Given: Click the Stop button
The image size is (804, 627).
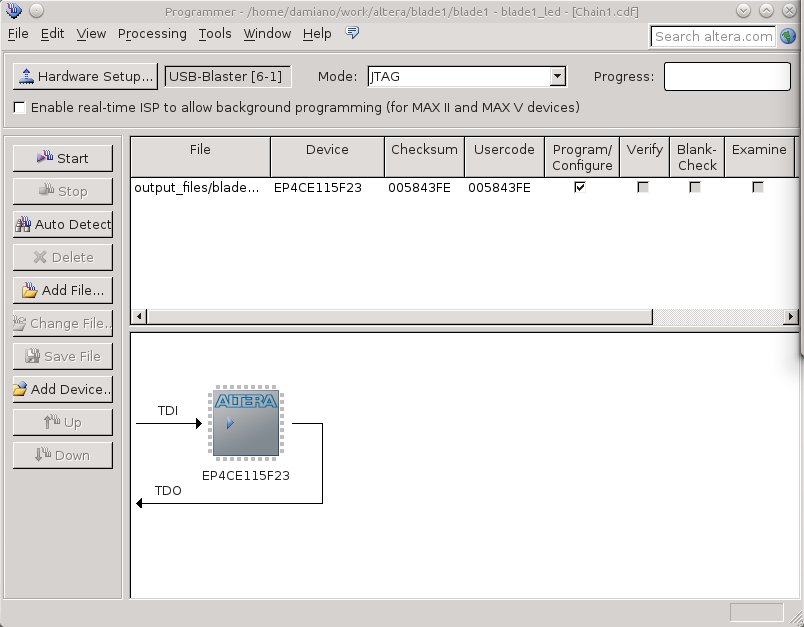Looking at the screenshot, I should tap(63, 191).
